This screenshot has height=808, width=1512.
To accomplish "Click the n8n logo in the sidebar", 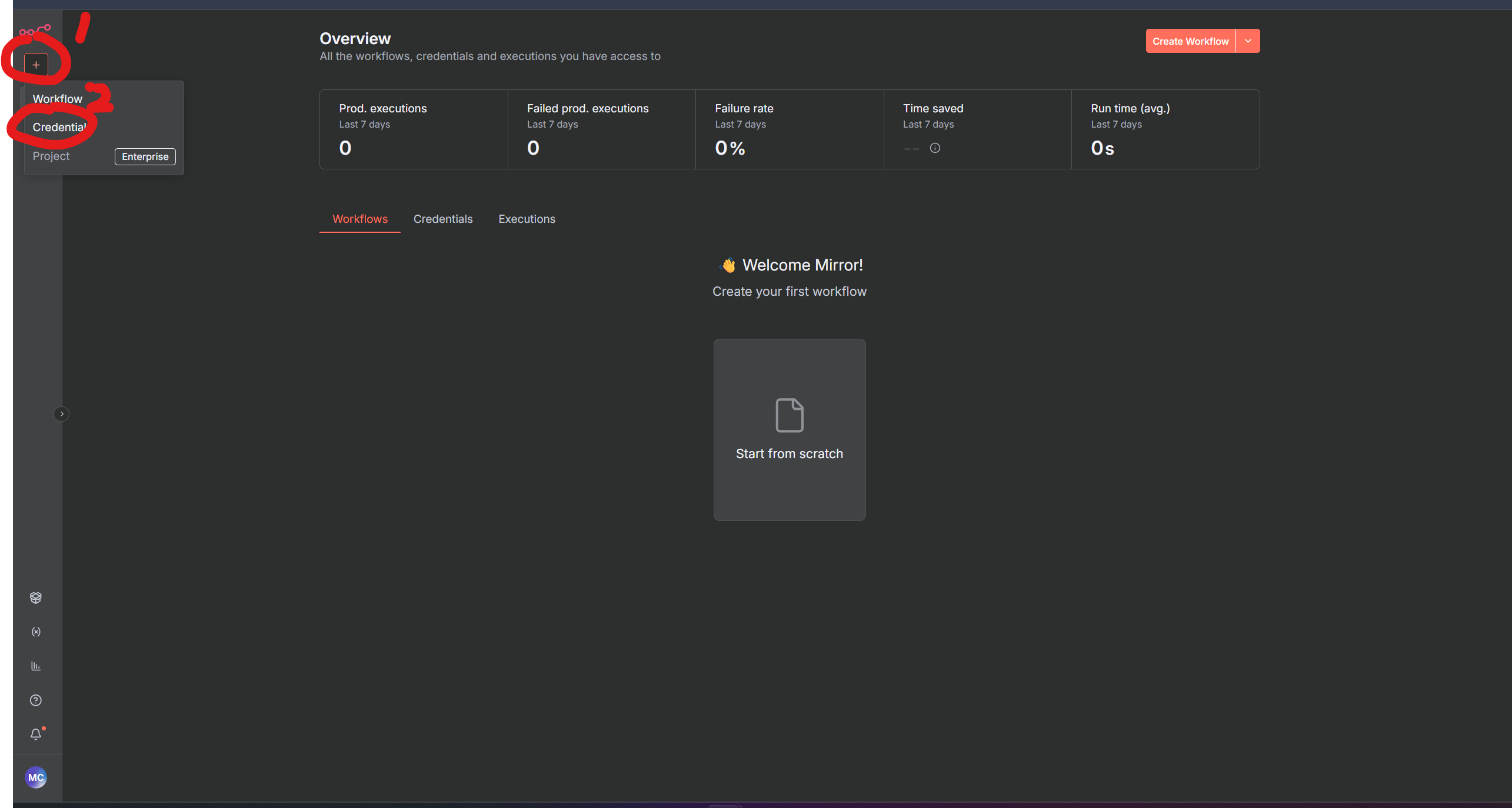I will tap(35, 30).
